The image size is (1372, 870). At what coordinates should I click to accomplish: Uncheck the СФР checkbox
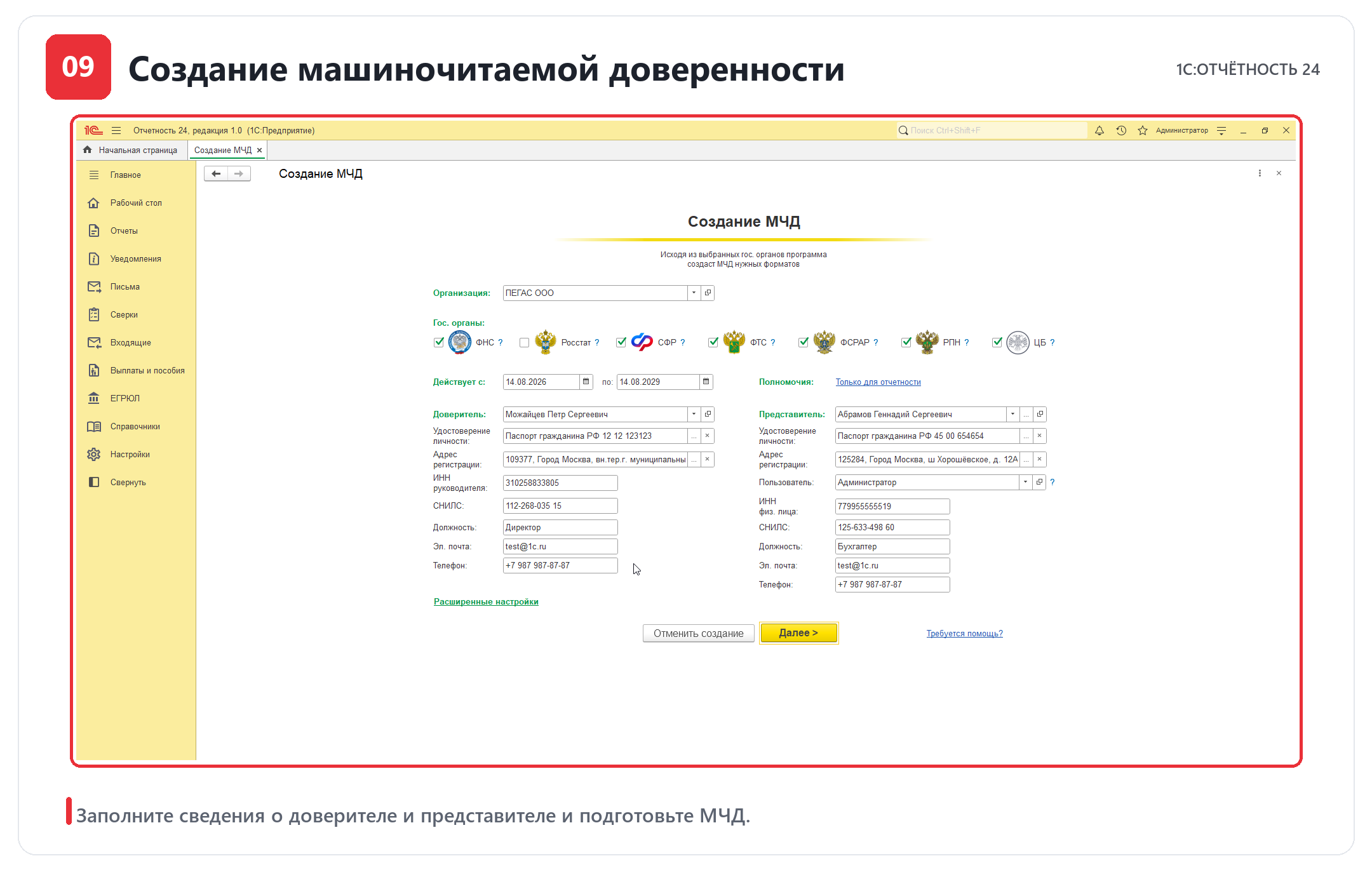coord(621,342)
